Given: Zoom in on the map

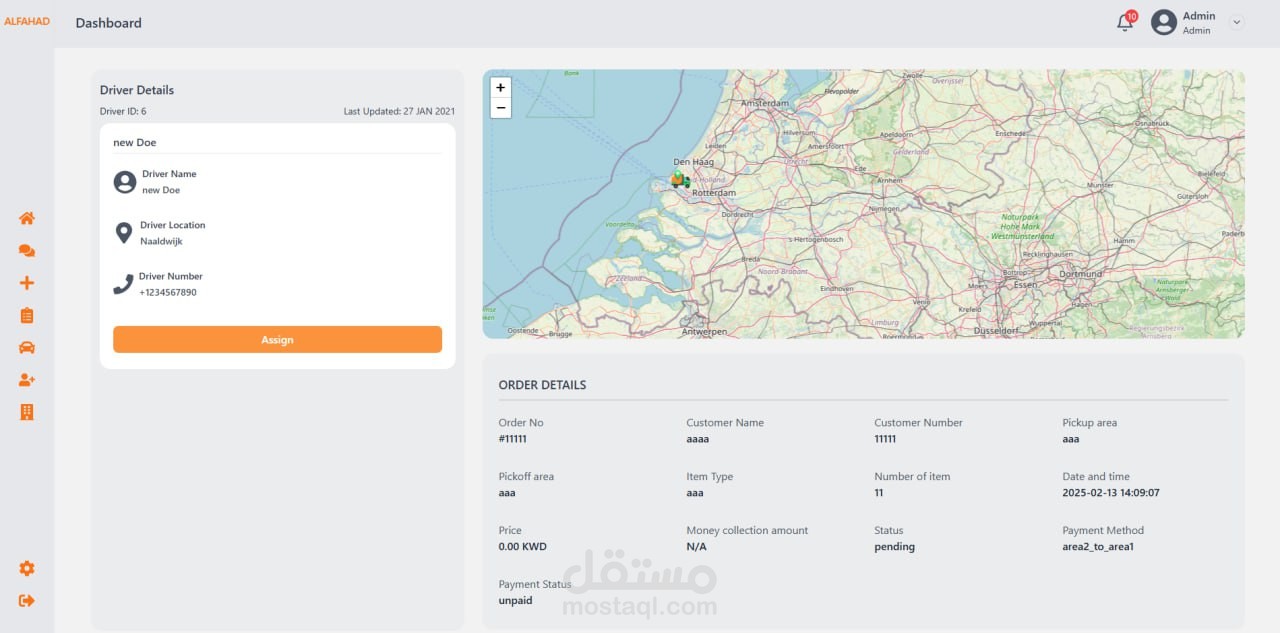Looking at the screenshot, I should point(501,87).
